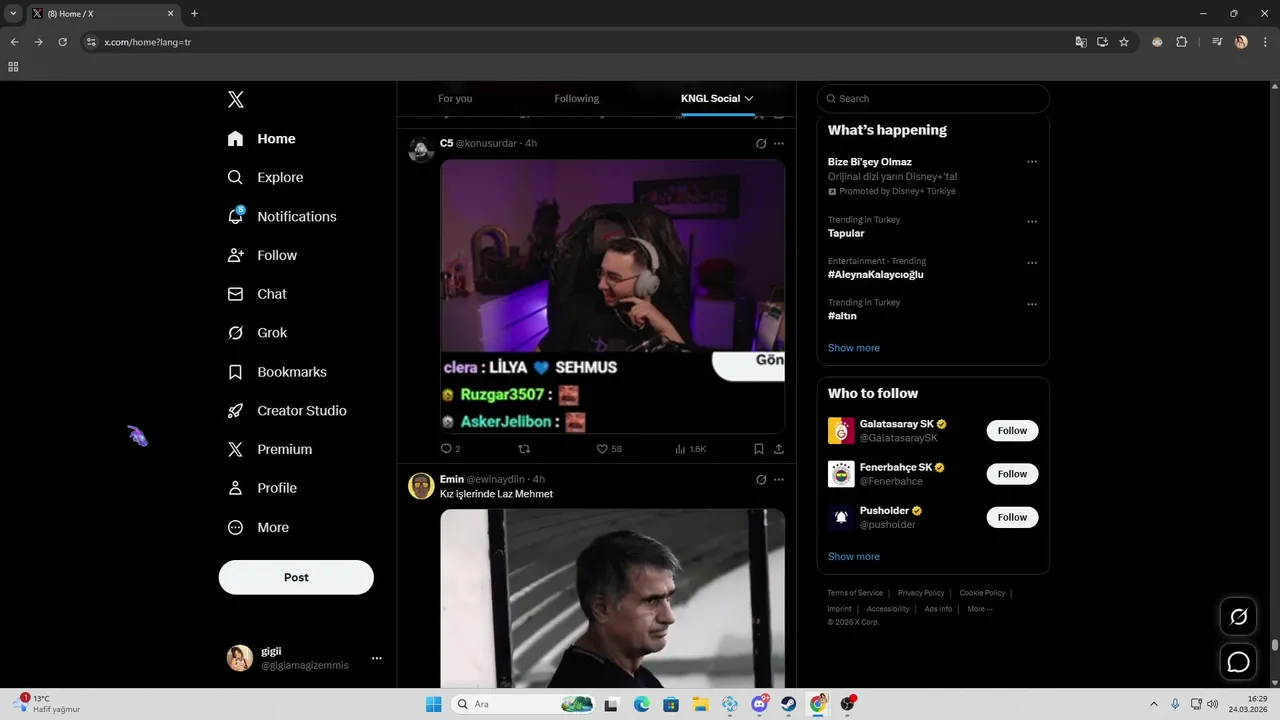Click the Profile person icon

coord(235,488)
